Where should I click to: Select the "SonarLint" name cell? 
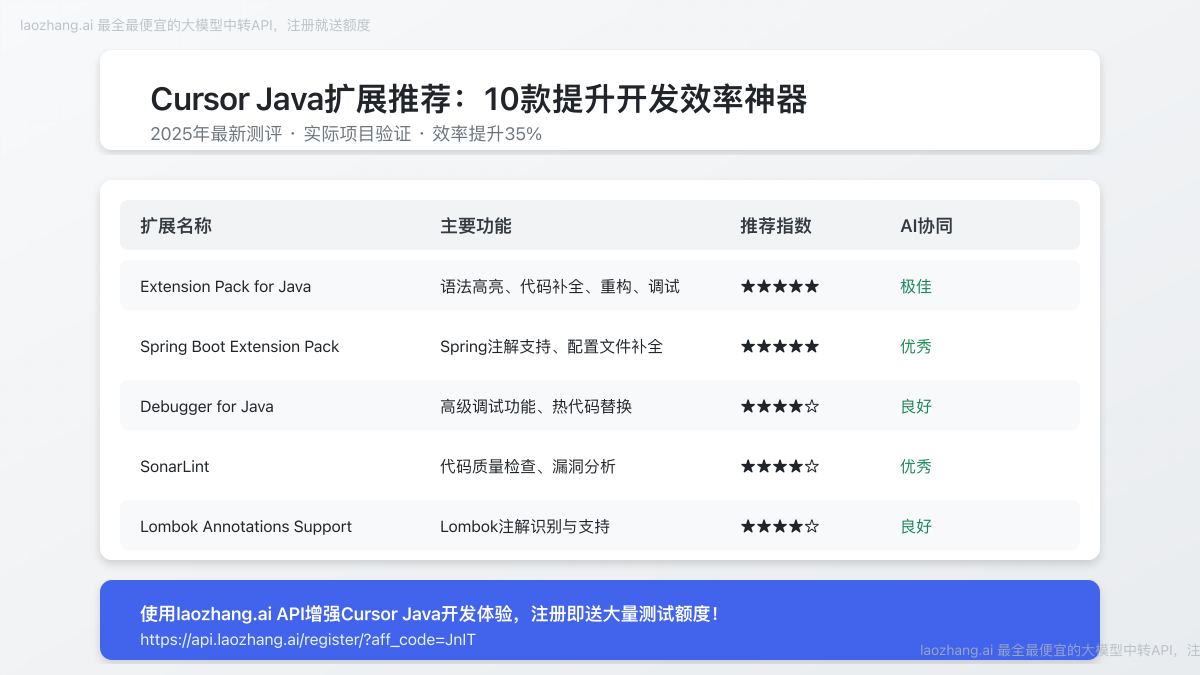[175, 466]
